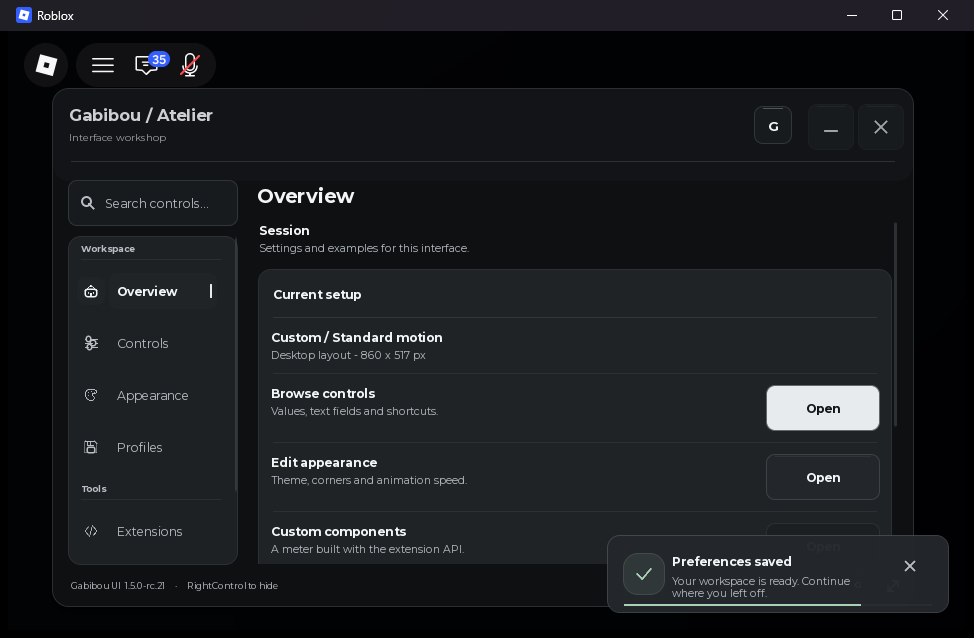Open the Controls sidebar tab
This screenshot has width=974, height=638.
[x=147, y=343]
